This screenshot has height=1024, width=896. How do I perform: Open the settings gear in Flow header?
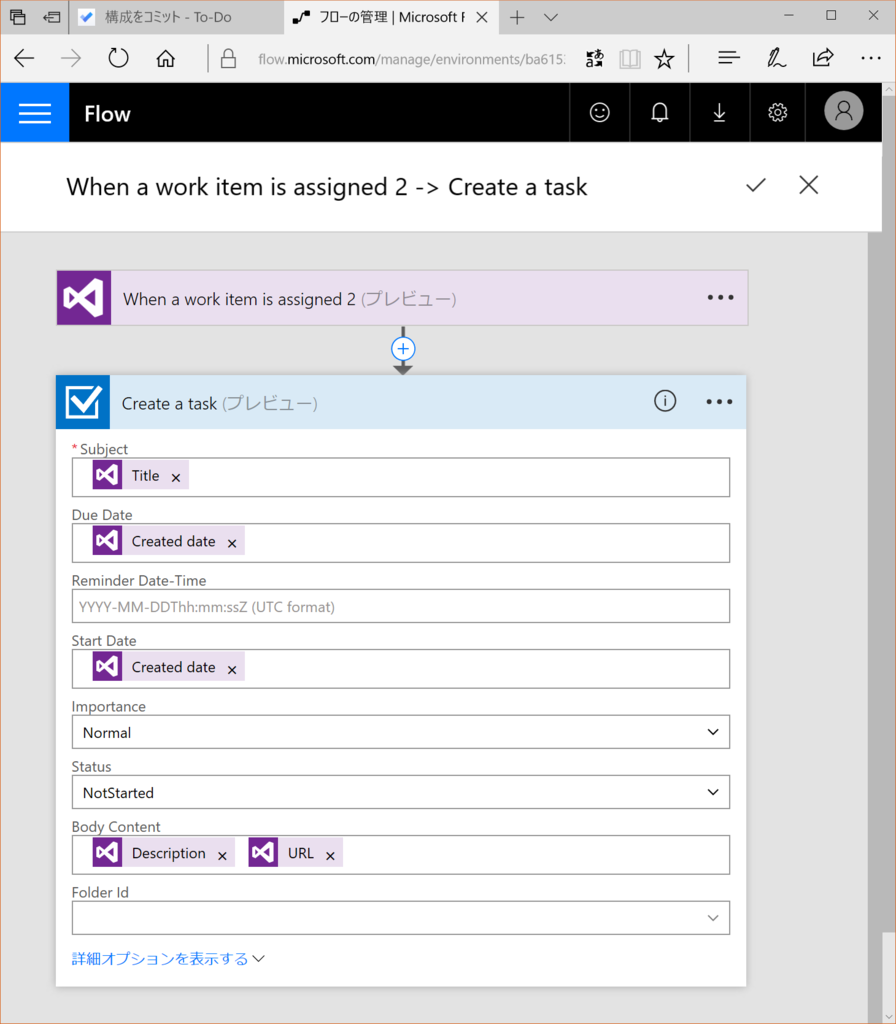click(x=777, y=113)
